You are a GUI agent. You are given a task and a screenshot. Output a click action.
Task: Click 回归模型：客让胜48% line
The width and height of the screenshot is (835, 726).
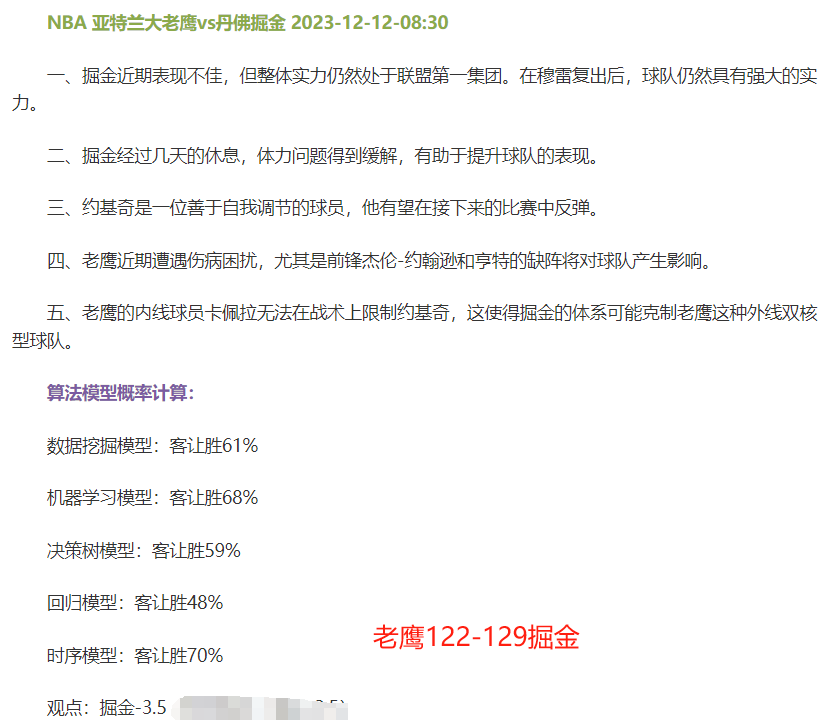[x=135, y=602]
